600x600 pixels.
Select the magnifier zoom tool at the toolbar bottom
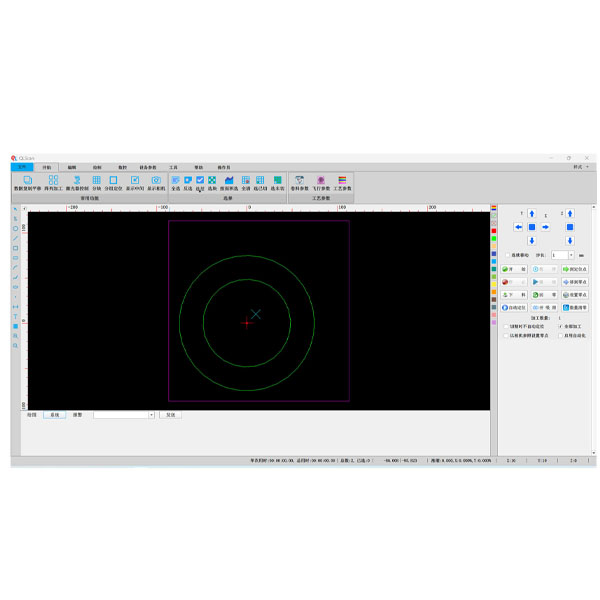[16, 346]
